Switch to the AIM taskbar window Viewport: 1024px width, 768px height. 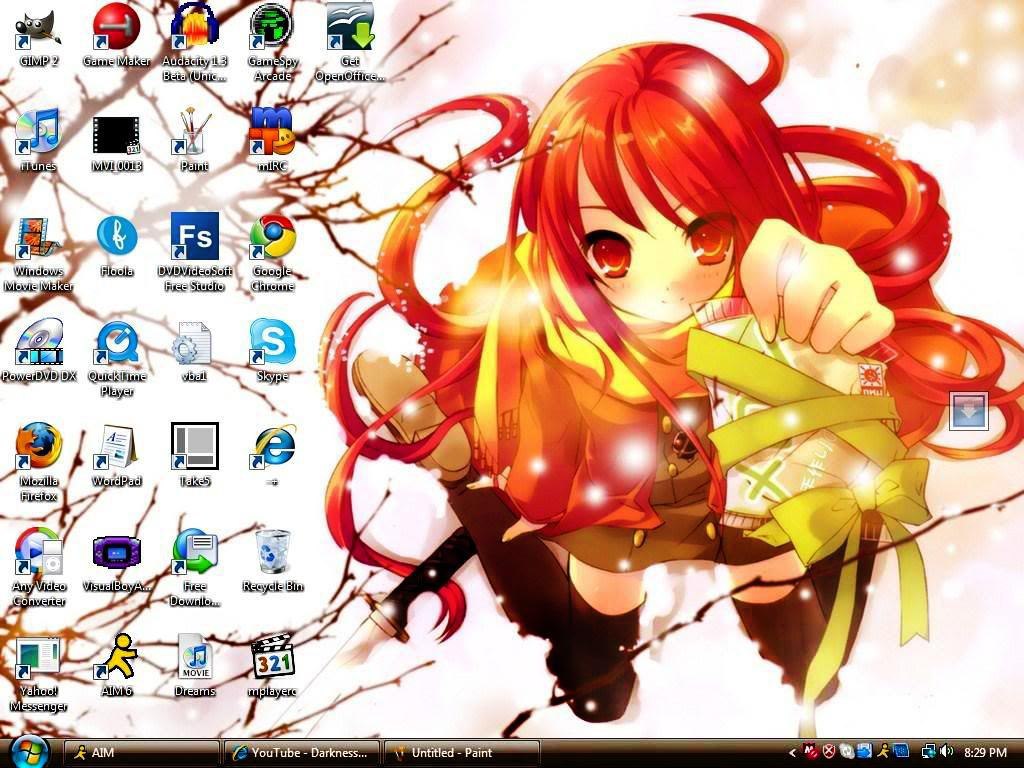(x=141, y=753)
